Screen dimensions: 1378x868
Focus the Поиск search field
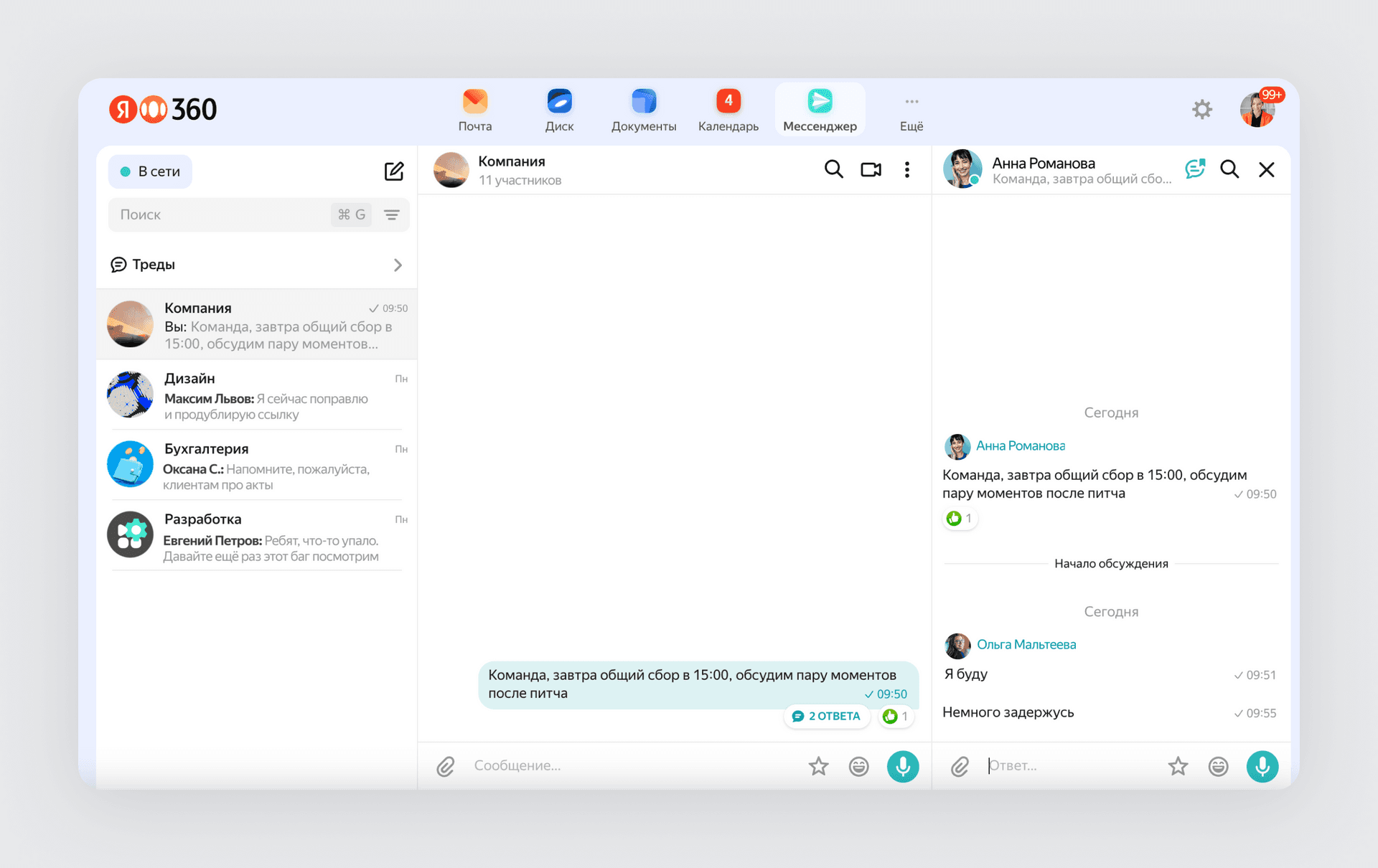[x=219, y=214]
